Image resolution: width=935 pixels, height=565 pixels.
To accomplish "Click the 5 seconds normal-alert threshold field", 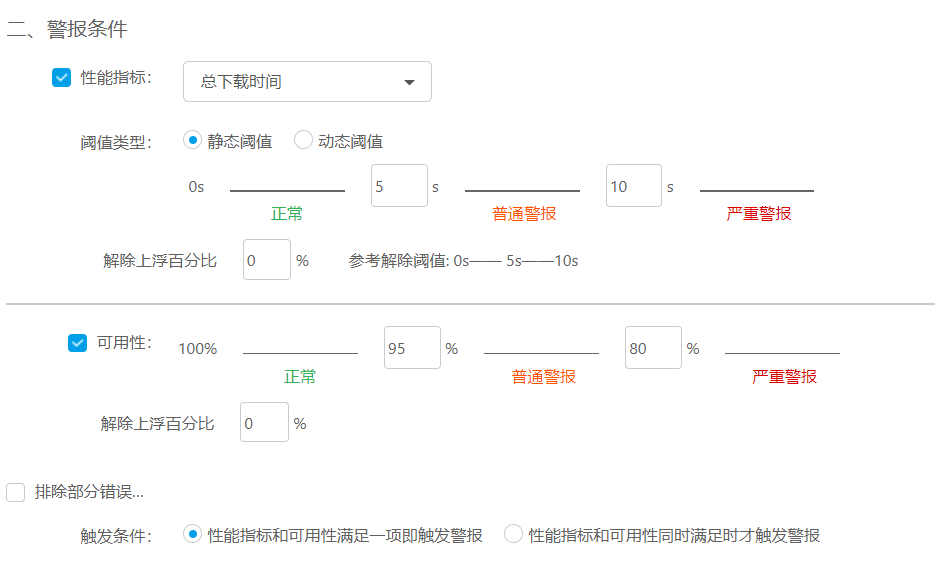I will click(x=399, y=186).
